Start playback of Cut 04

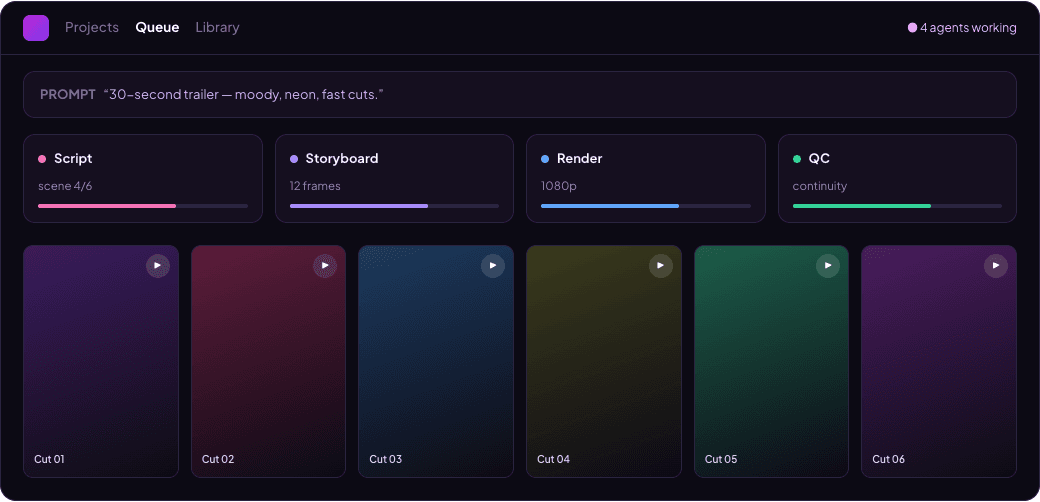tap(661, 266)
